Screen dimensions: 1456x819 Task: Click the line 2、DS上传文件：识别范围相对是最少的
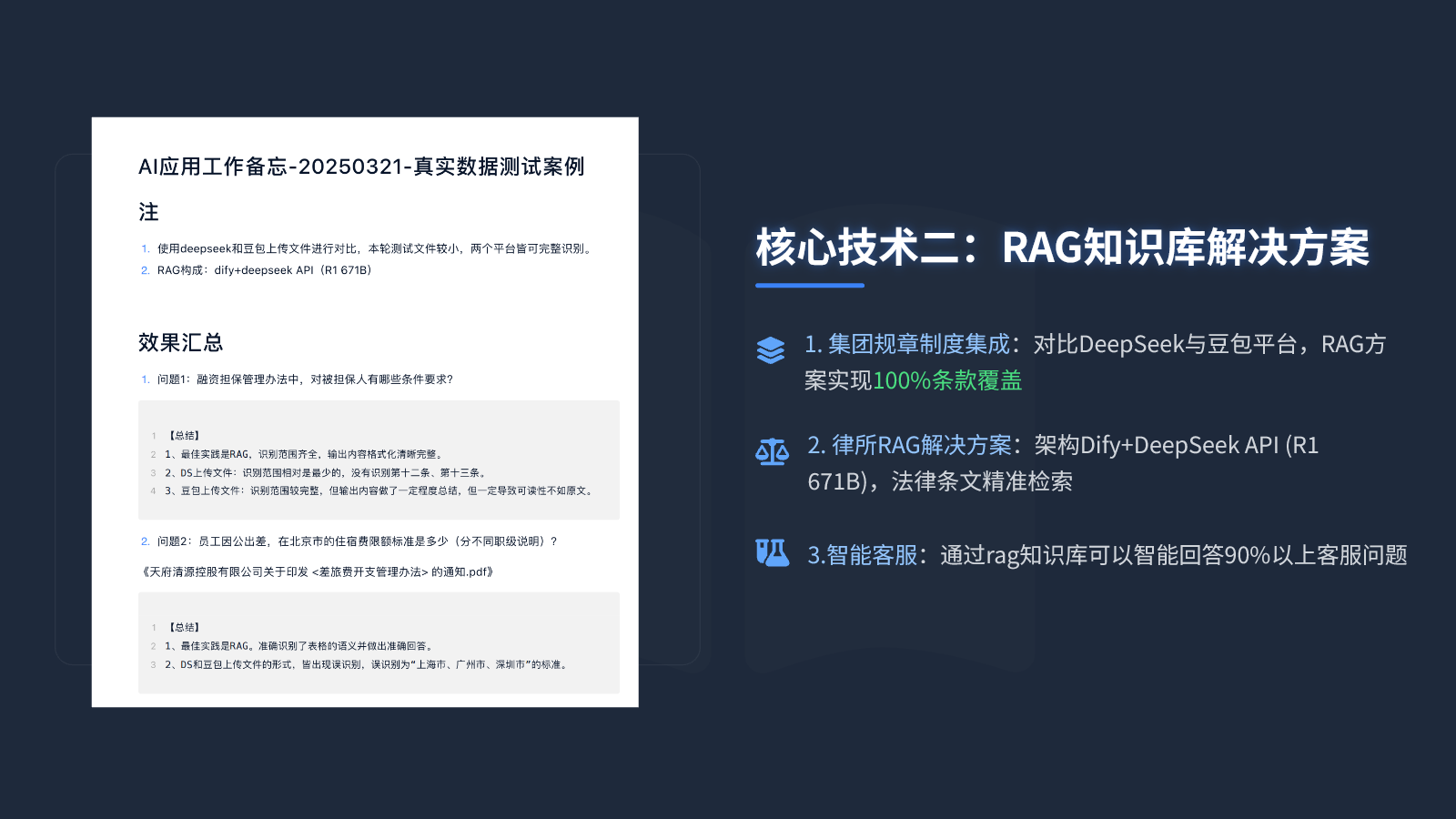point(327,472)
